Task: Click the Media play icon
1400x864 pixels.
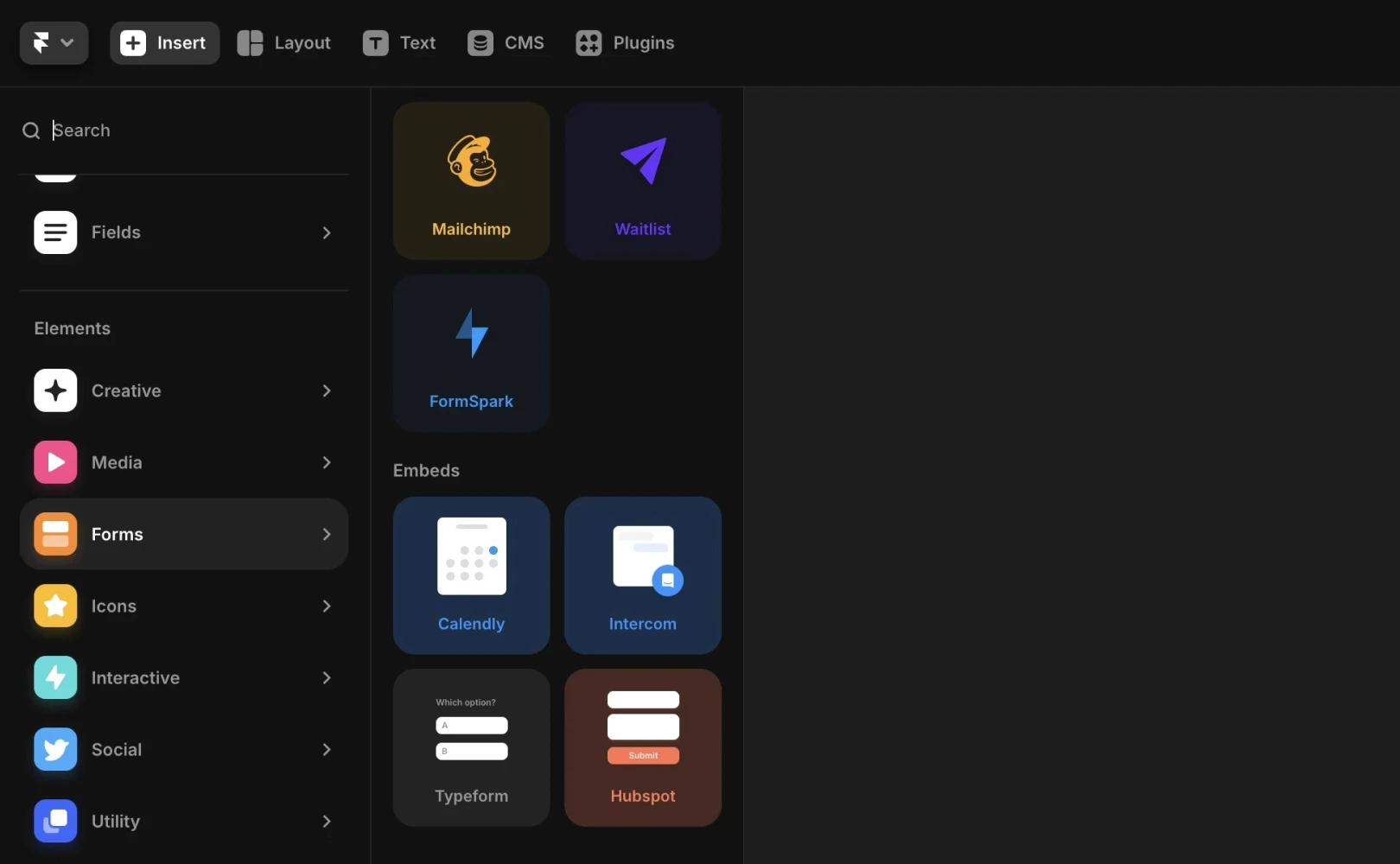Action: click(55, 462)
